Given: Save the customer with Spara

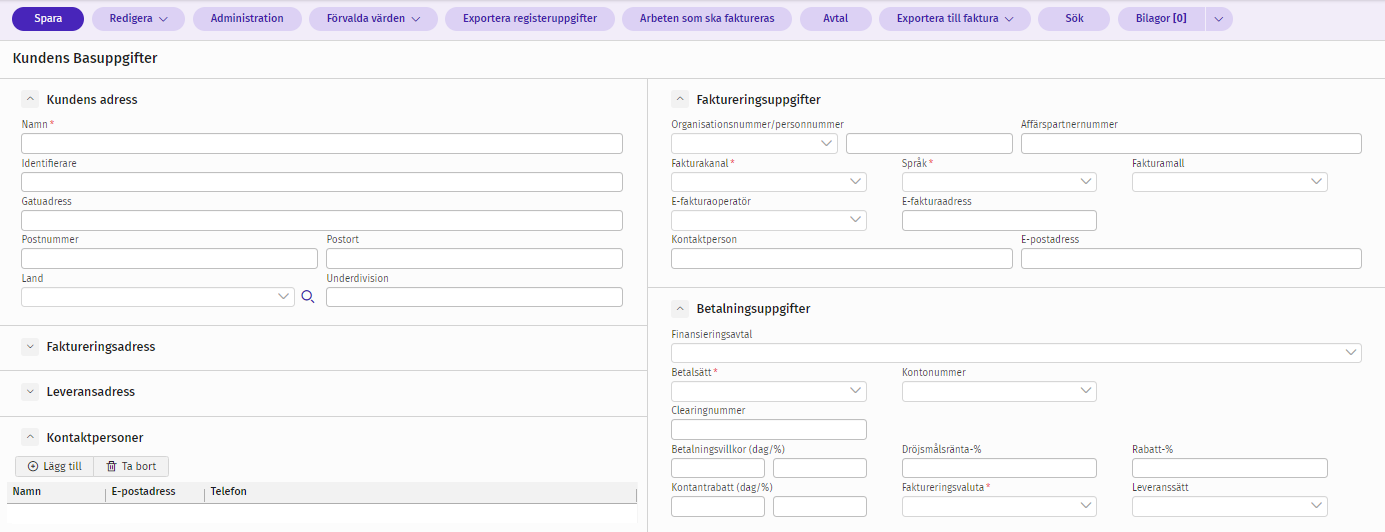Looking at the screenshot, I should 48,18.
